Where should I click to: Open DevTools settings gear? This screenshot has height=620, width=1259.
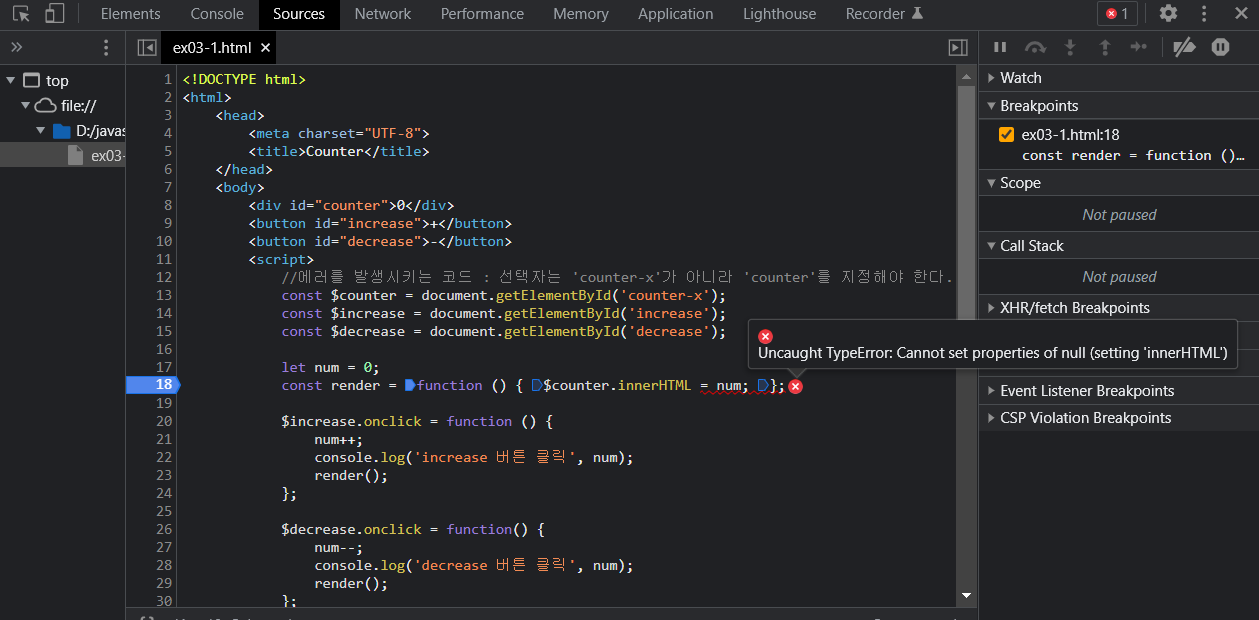click(1168, 14)
